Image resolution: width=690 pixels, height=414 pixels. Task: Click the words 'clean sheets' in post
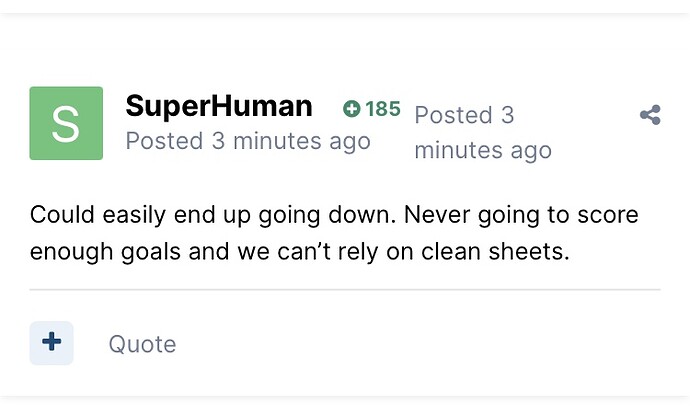click(x=495, y=252)
